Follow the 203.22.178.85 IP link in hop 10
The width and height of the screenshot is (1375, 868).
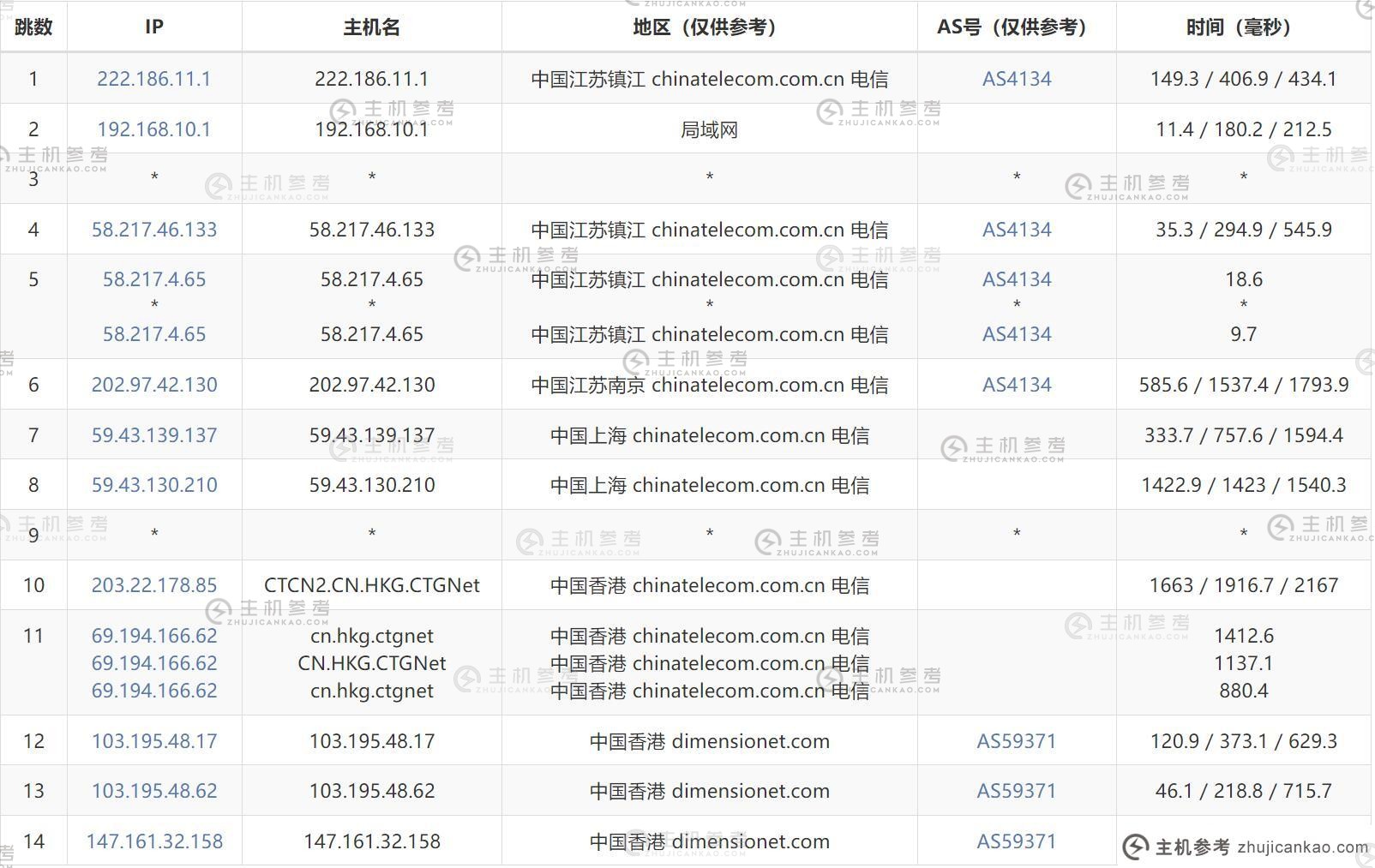tap(154, 585)
